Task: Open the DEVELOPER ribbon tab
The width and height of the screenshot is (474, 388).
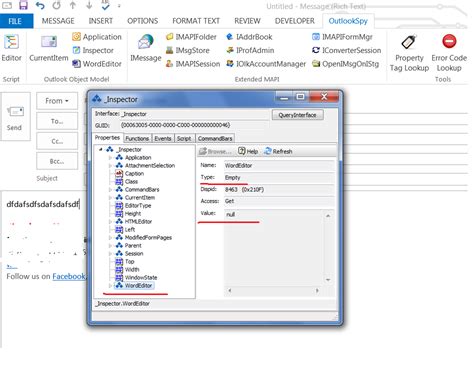Action: [x=295, y=21]
